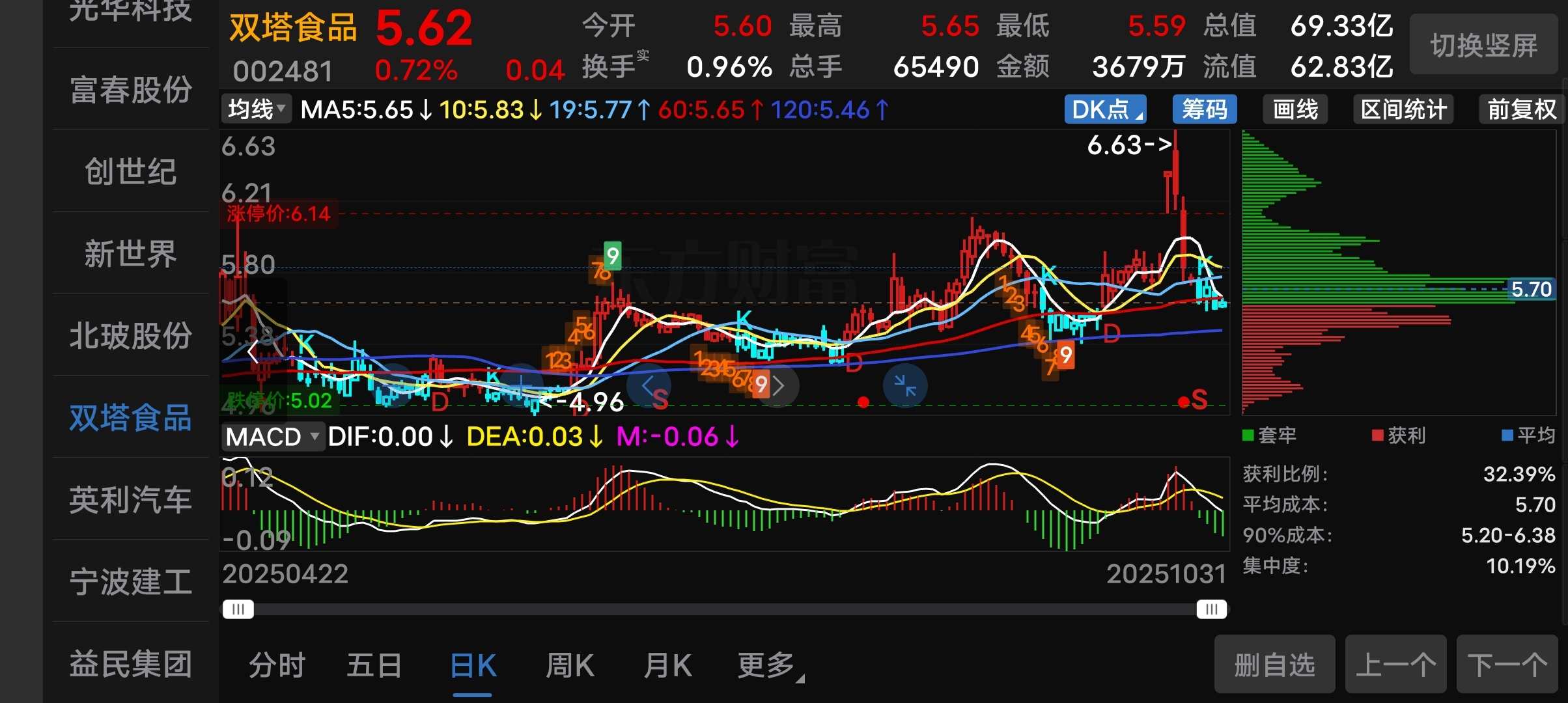Tap the plus zoom-in chart circle

coord(521,386)
